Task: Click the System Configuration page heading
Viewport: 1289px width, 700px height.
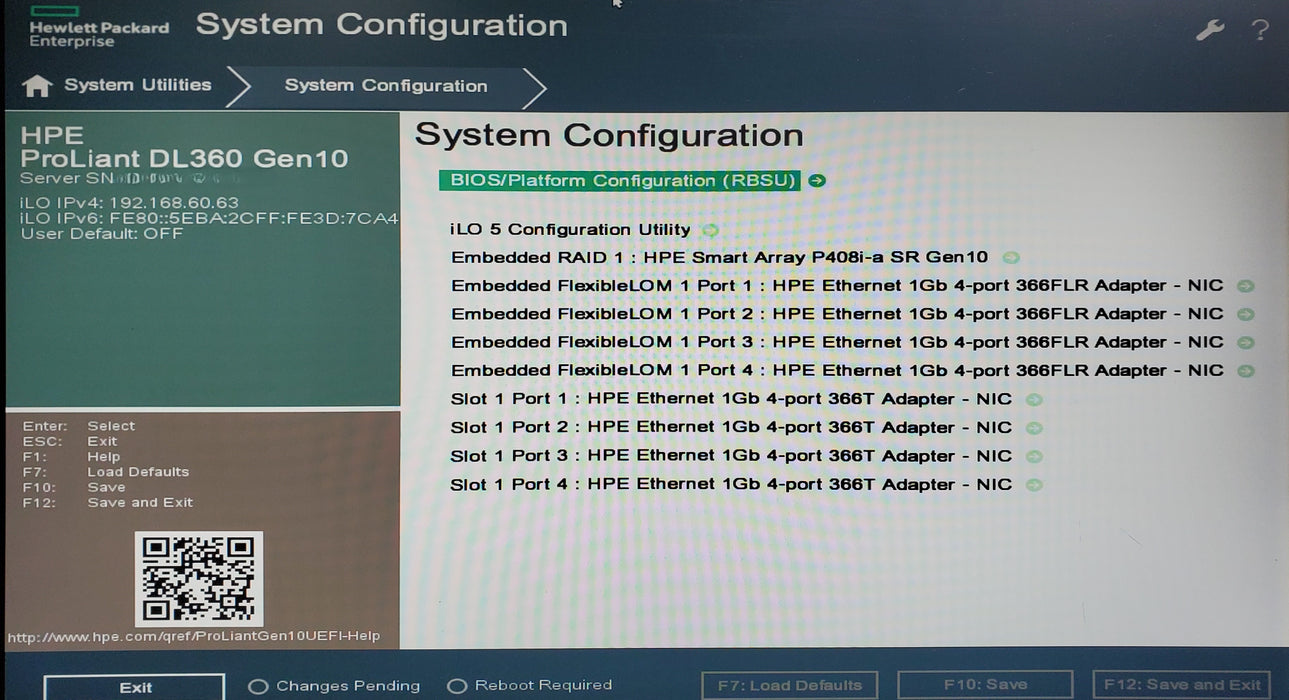Action: pyautogui.click(x=609, y=135)
